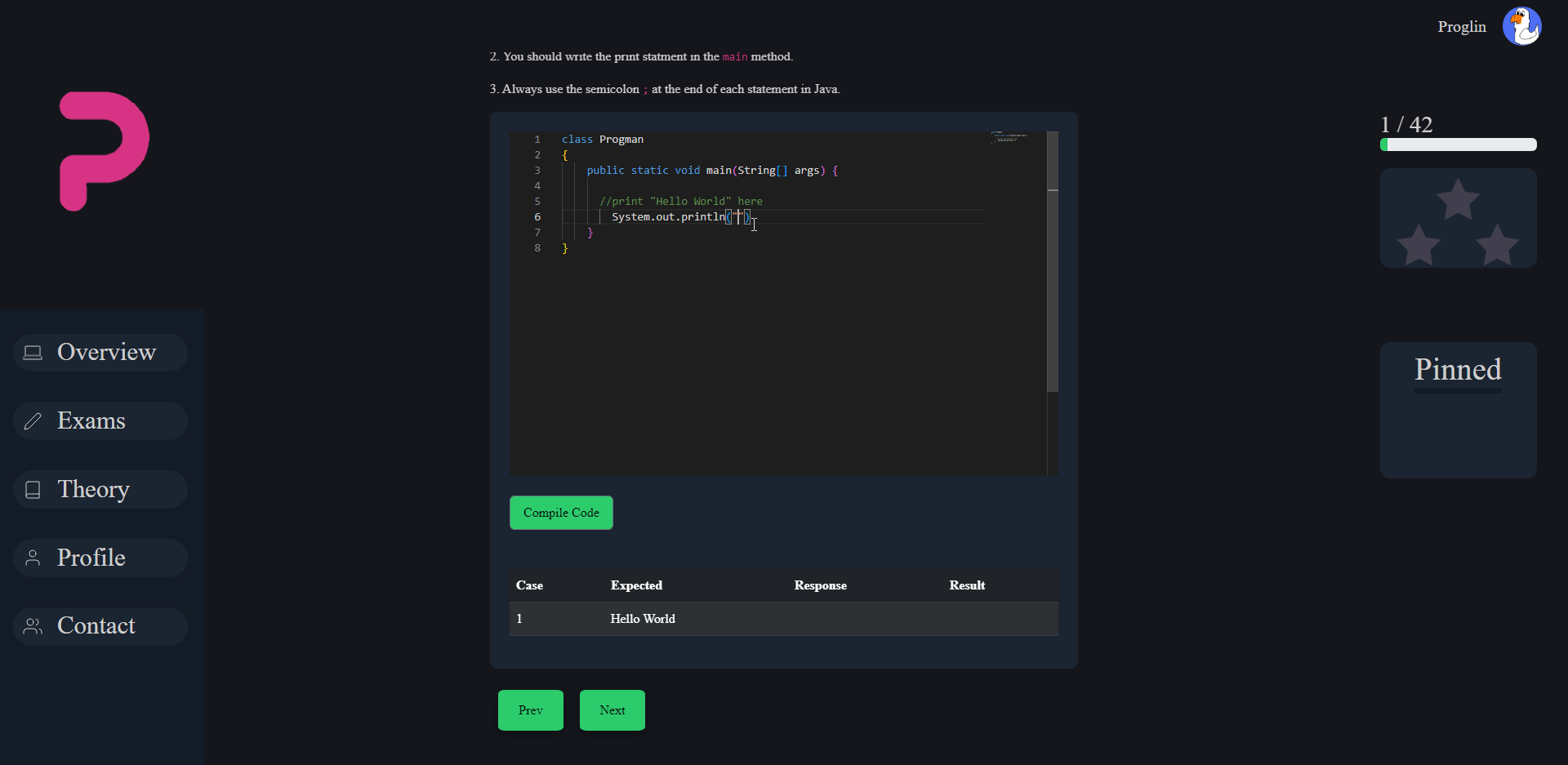The height and width of the screenshot is (765, 1568).
Task: Click the Pinned panel
Action: 1458,410
